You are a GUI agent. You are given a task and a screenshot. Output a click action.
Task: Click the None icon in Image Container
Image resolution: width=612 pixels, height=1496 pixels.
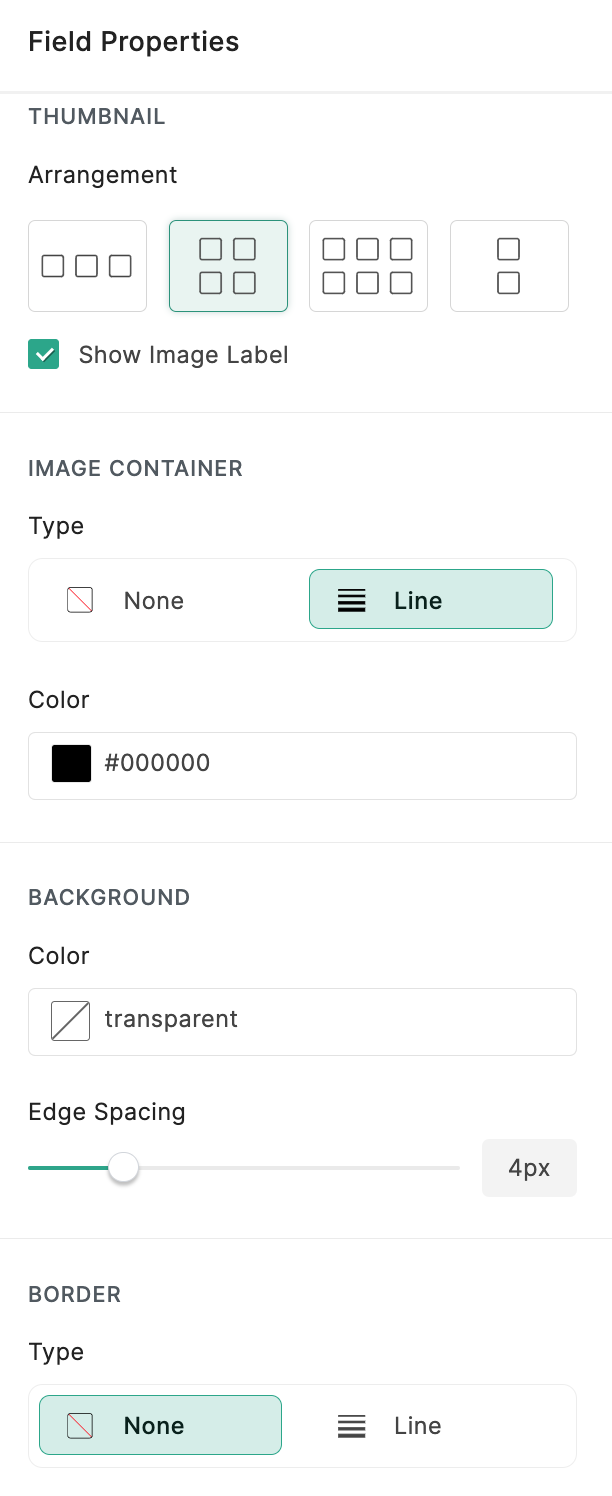pyautogui.click(x=80, y=600)
